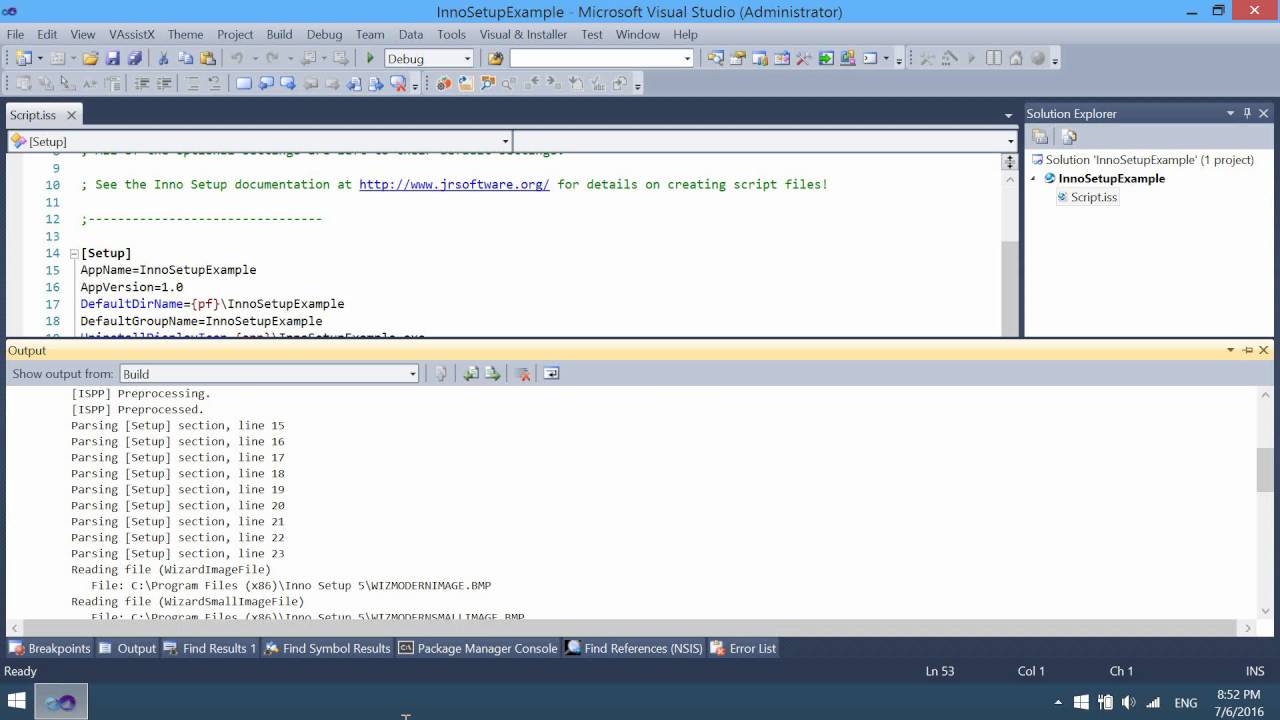Click Clear All in Output panel
The image size is (1280, 720).
point(522,373)
